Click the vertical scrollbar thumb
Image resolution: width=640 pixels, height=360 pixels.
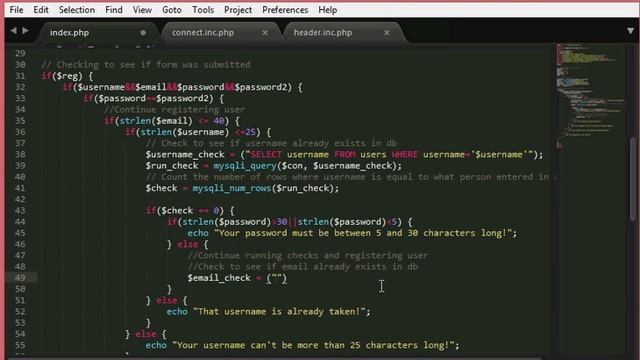pos(633,179)
